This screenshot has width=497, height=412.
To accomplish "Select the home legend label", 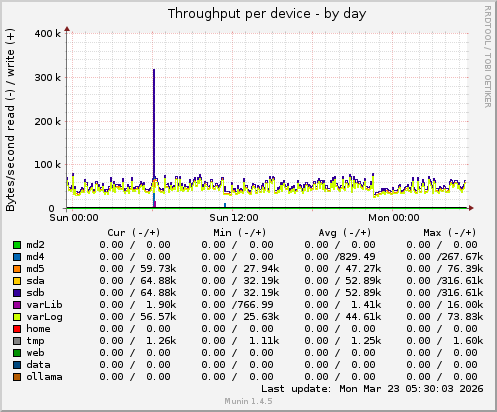I will [38, 329].
